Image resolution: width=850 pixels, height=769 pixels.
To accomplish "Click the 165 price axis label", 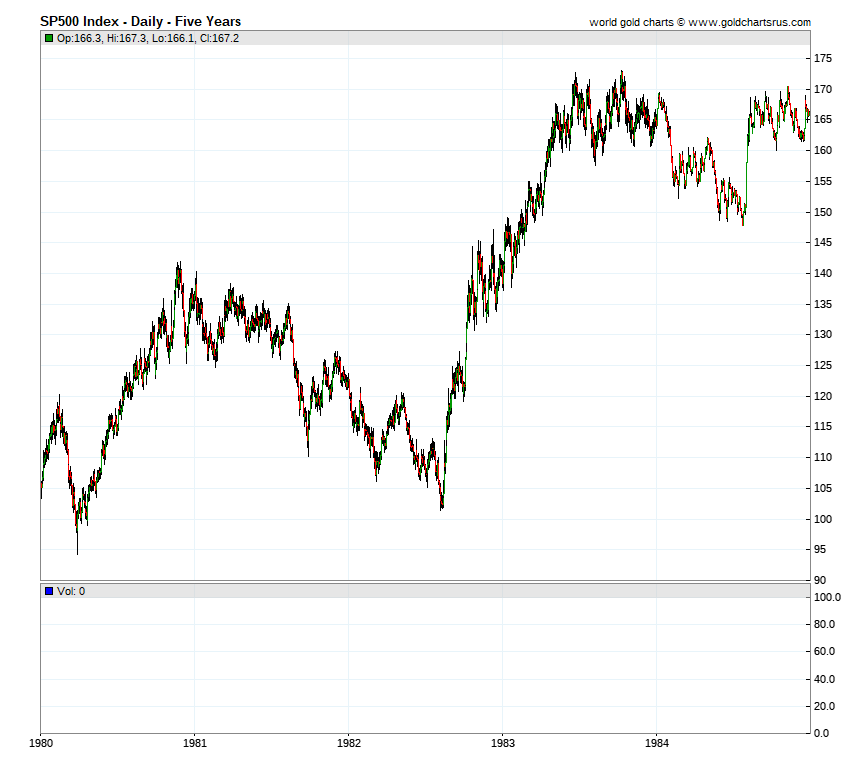I will click(x=823, y=120).
